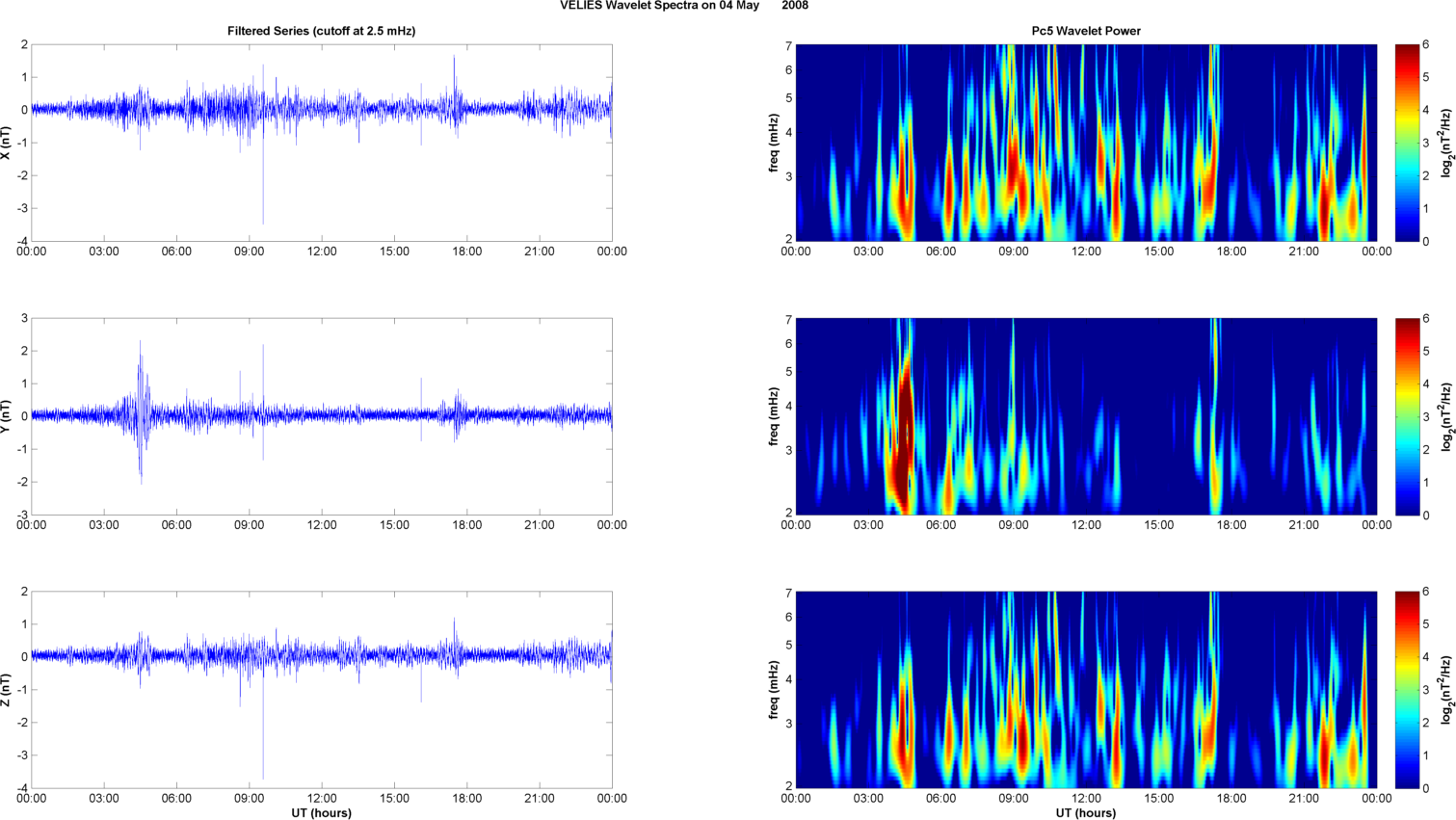Click 06:00 tick label under bottom wavelet spectrum
Viewport: 1456px width, 820px height.
coord(940,799)
